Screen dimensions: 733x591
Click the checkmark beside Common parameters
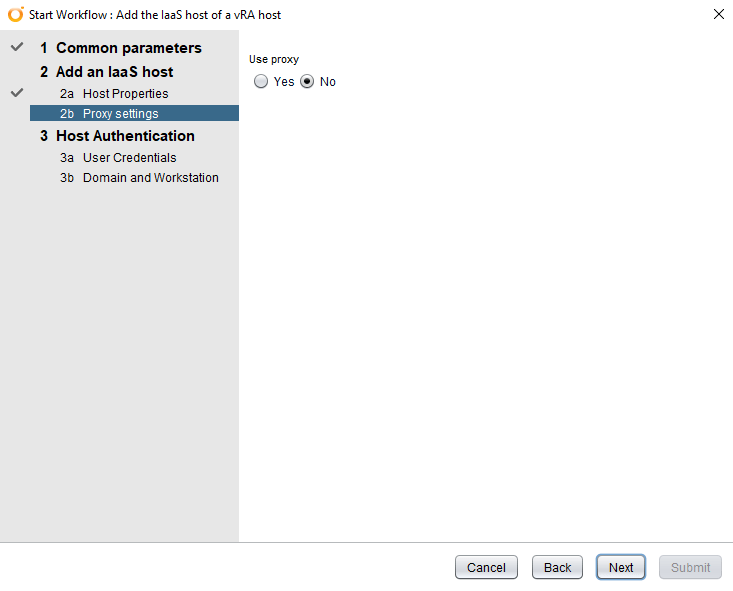tap(16, 48)
